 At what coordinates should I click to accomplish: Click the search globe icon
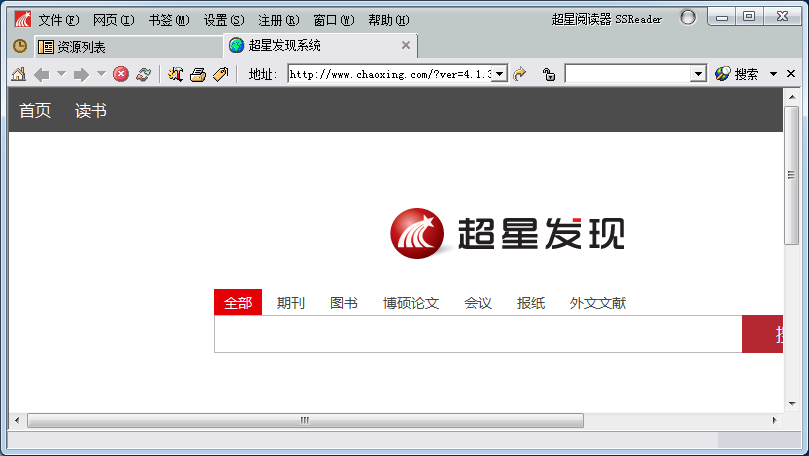pos(723,74)
